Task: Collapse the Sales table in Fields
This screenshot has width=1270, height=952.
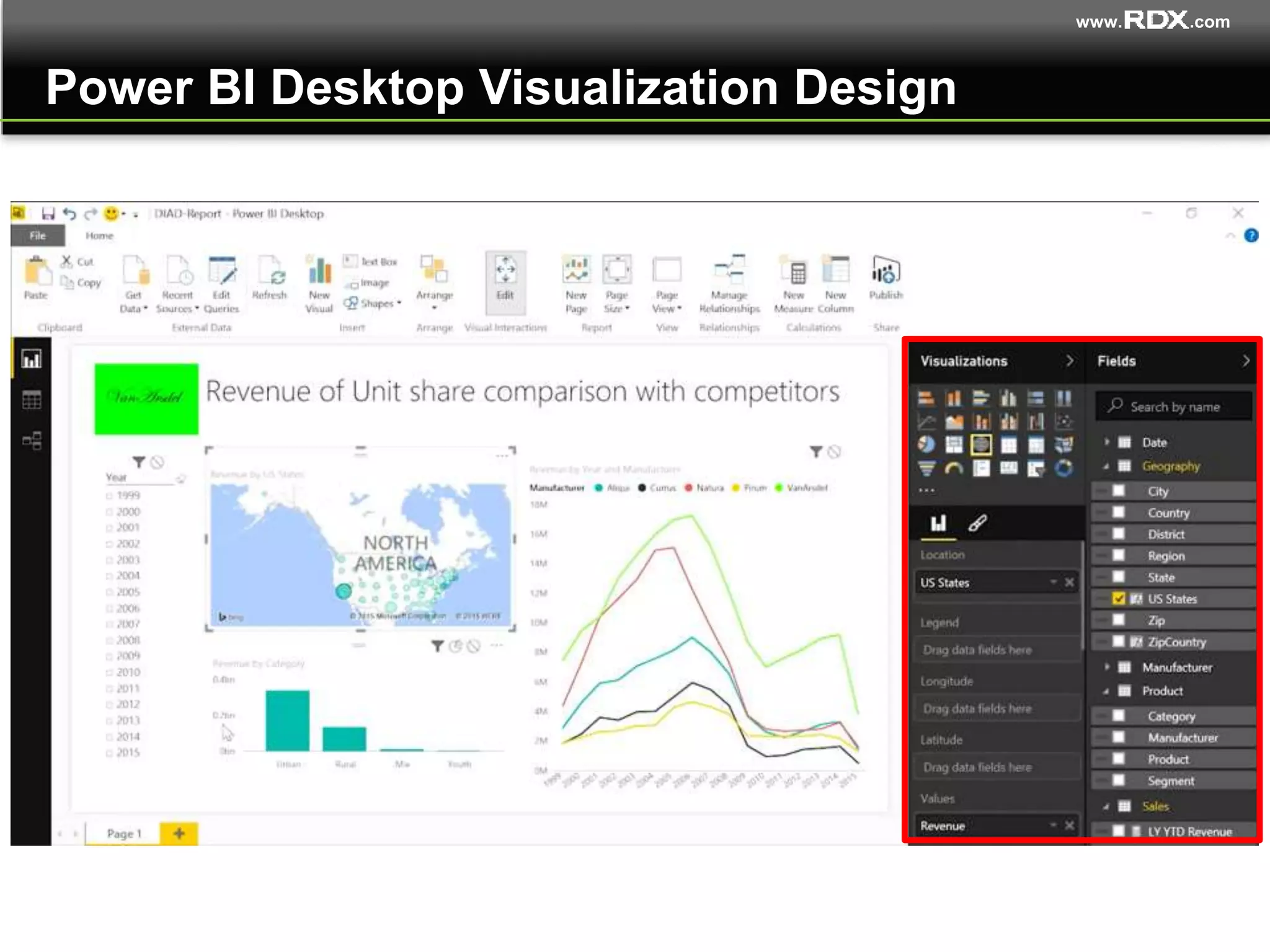Action: pos(1106,806)
